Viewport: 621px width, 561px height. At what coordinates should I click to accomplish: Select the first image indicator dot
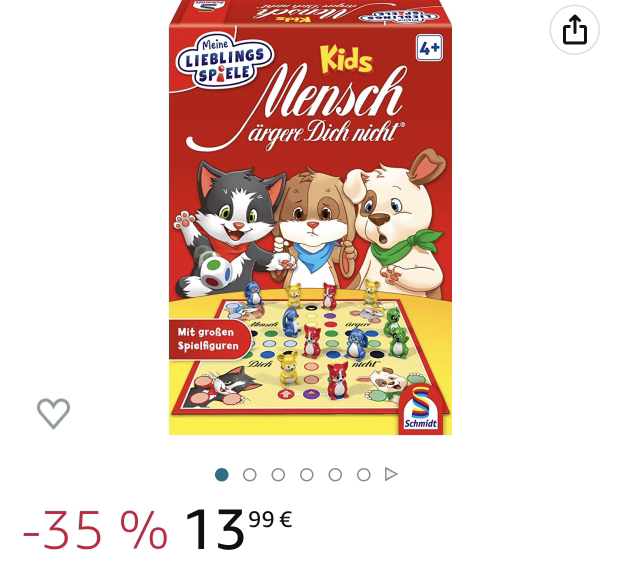tap(221, 474)
